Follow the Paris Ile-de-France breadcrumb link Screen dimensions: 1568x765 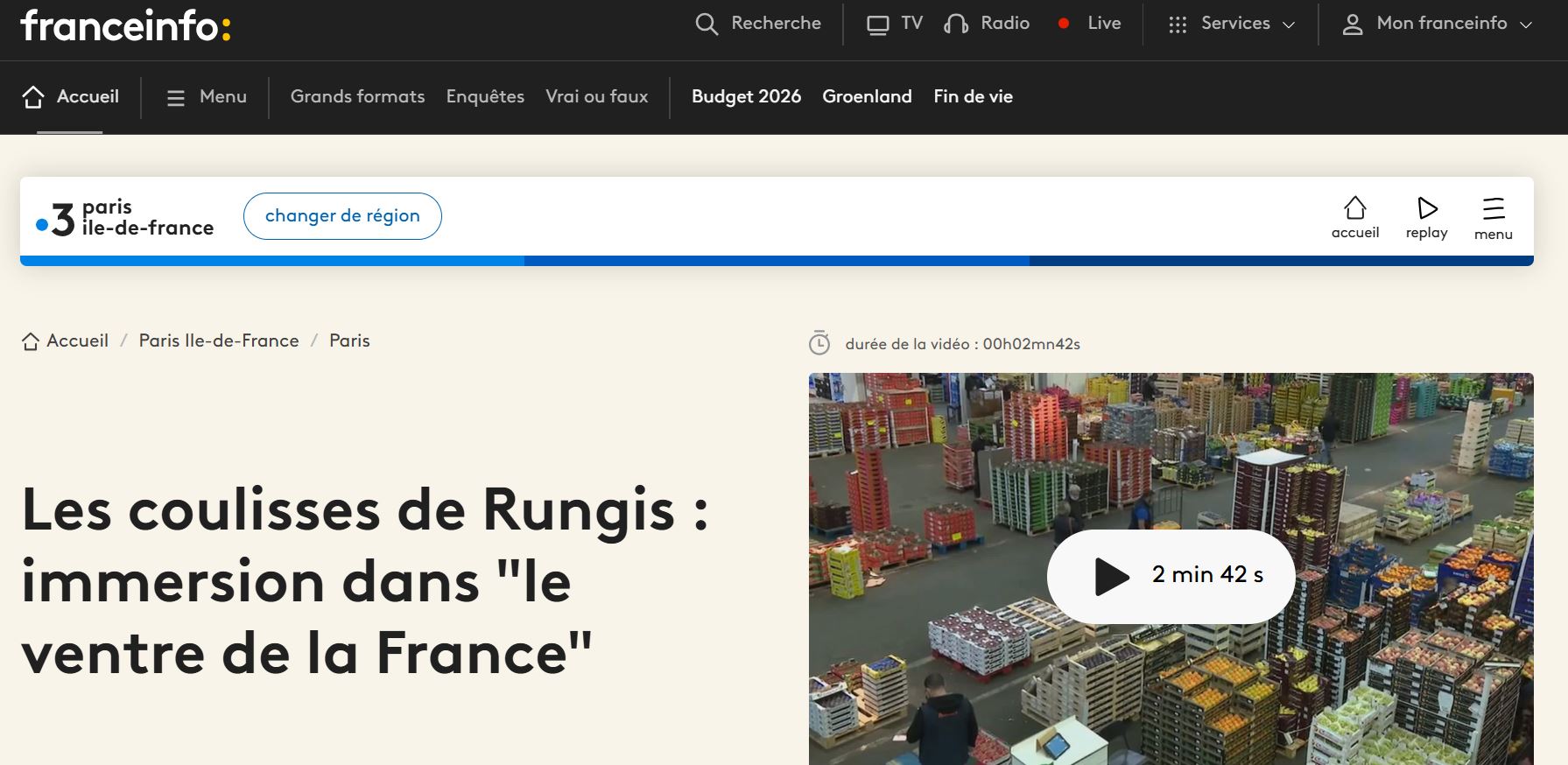[219, 340]
